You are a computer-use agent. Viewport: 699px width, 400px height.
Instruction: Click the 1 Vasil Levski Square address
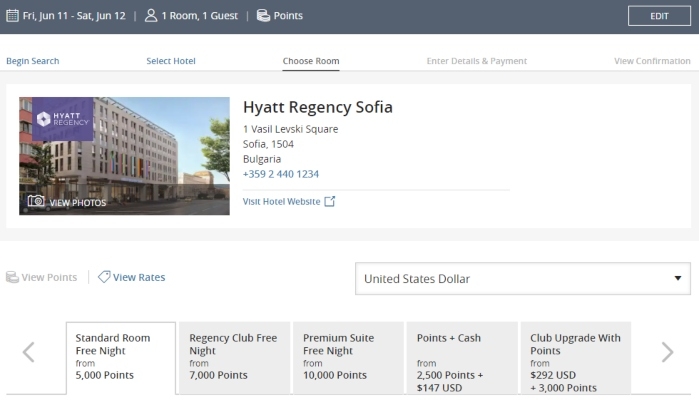coord(290,129)
